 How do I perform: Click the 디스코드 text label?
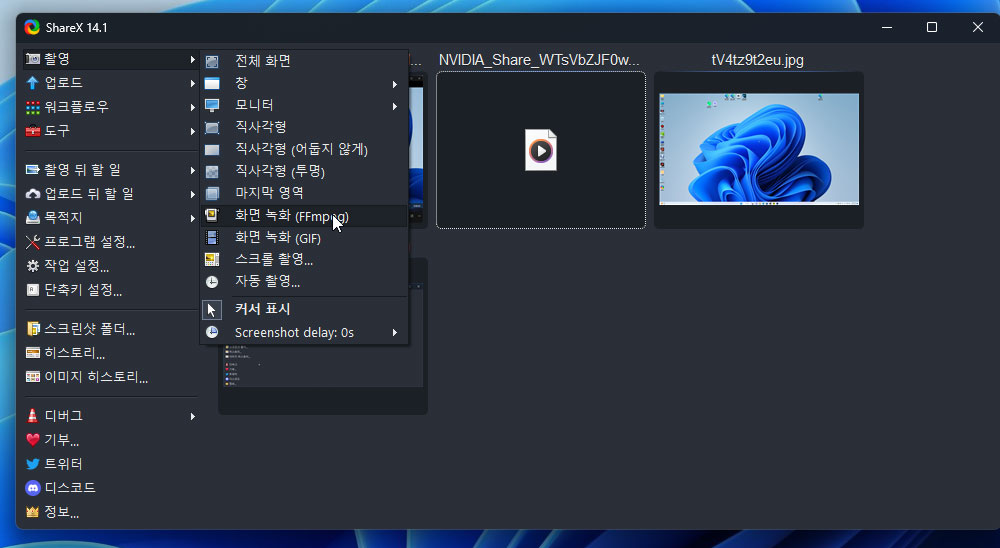tap(70, 488)
